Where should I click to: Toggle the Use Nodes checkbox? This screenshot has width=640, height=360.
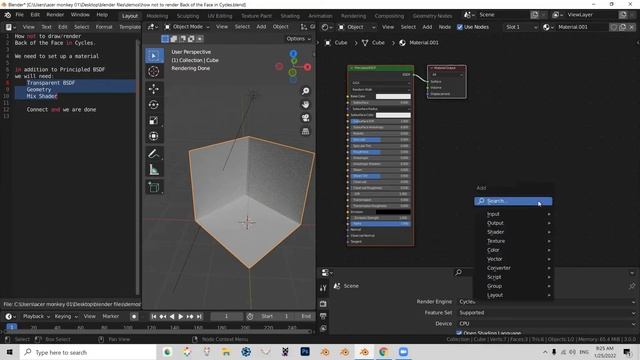point(460,27)
